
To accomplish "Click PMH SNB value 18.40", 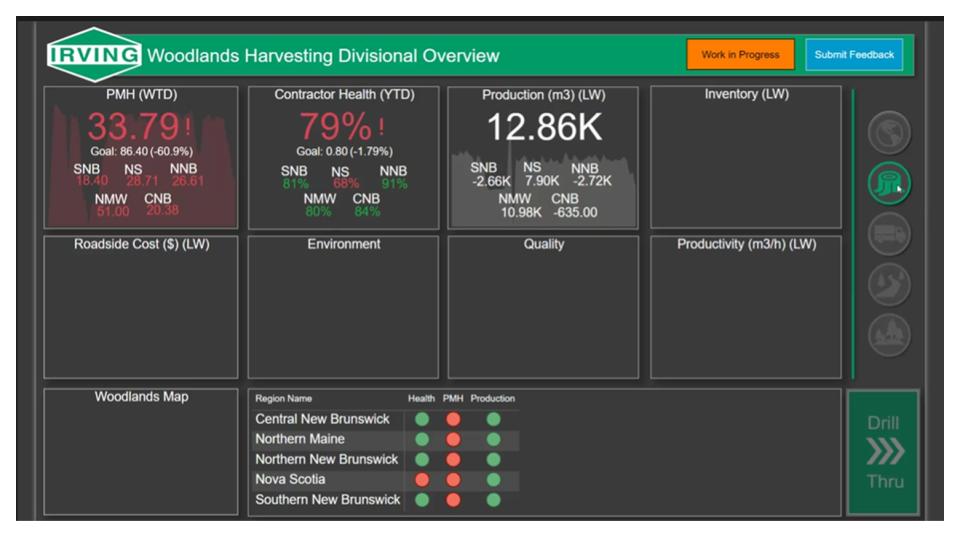I will click(91, 181).
